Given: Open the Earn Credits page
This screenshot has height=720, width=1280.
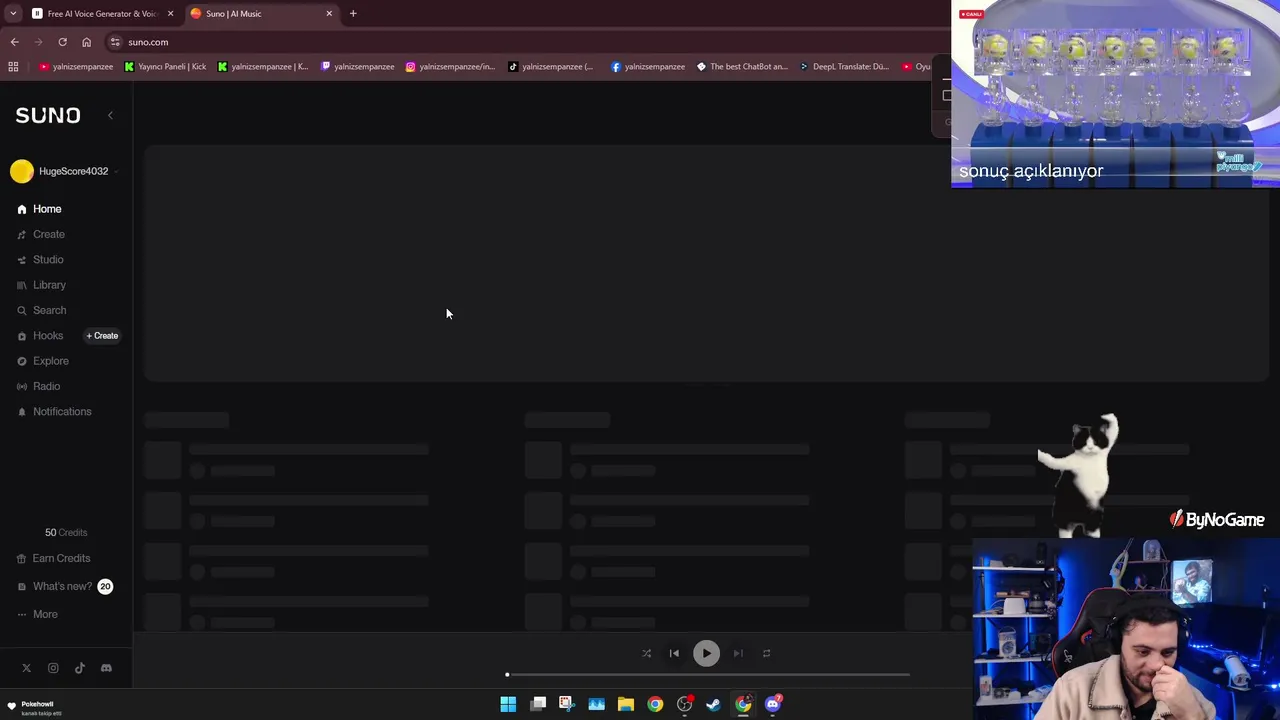Looking at the screenshot, I should pyautogui.click(x=54, y=558).
